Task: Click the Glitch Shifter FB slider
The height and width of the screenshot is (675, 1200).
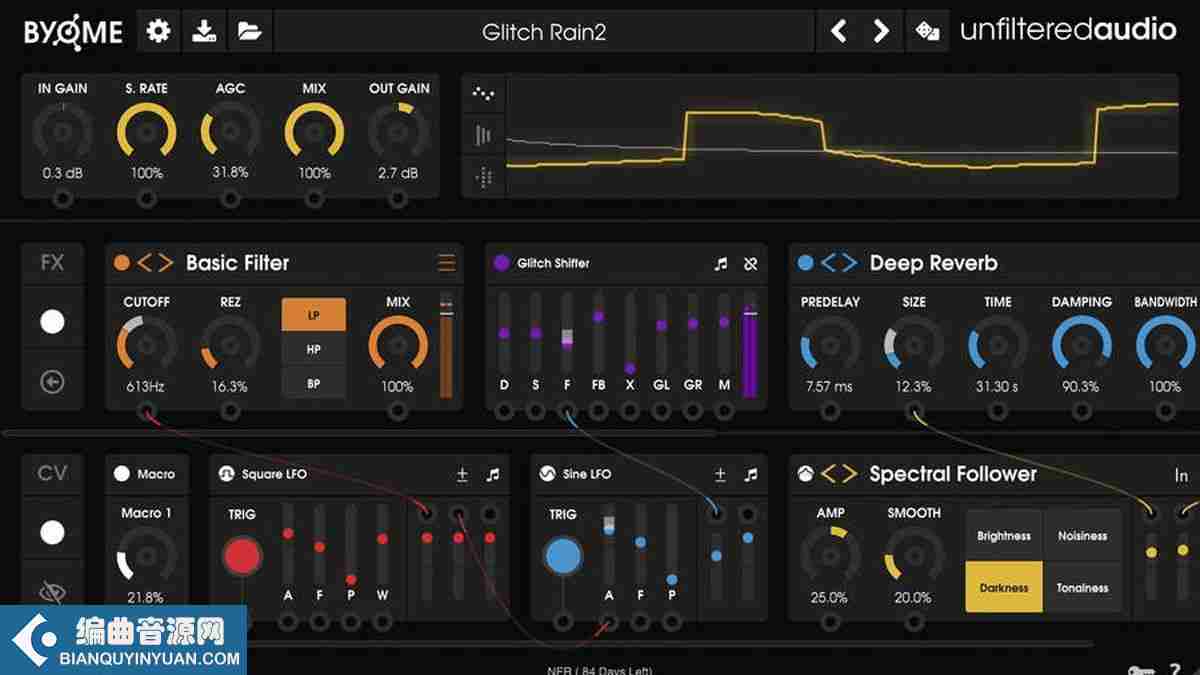Action: [598, 331]
